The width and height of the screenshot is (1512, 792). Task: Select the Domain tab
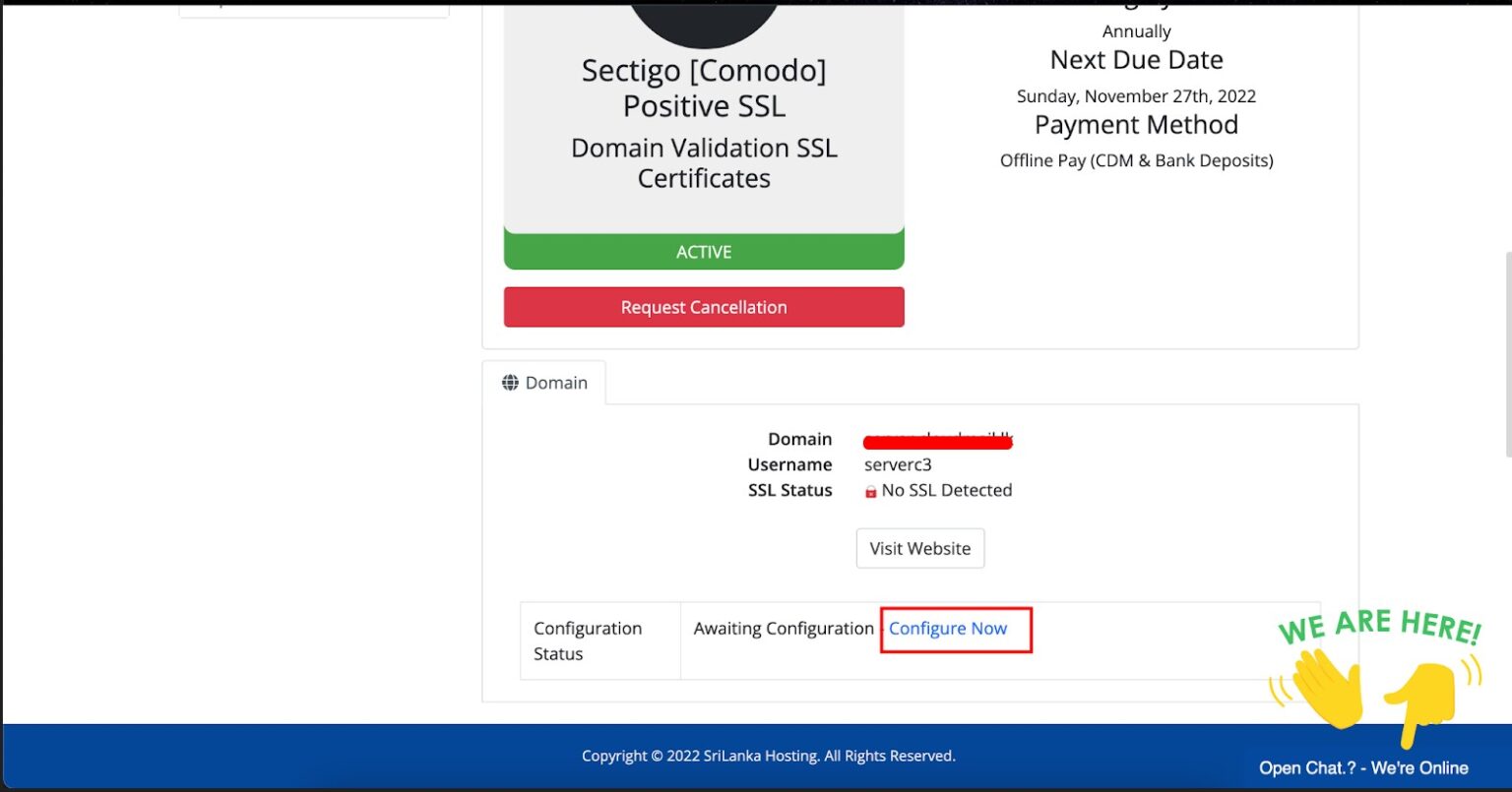[x=544, y=383]
